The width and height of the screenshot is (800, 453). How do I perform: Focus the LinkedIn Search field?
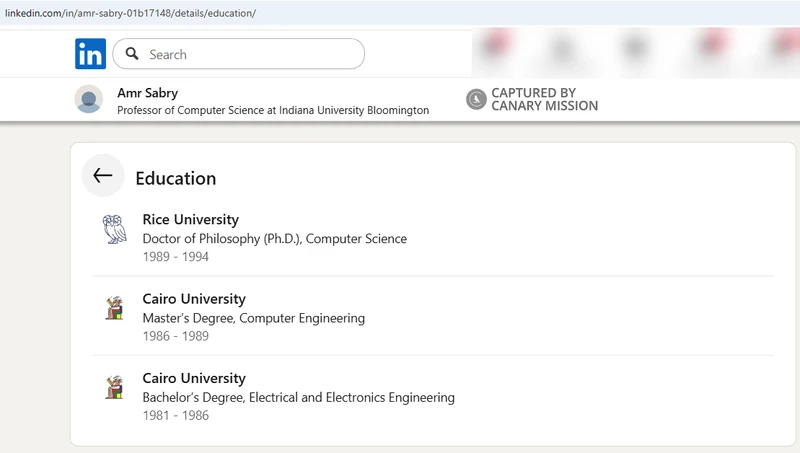tap(250, 54)
